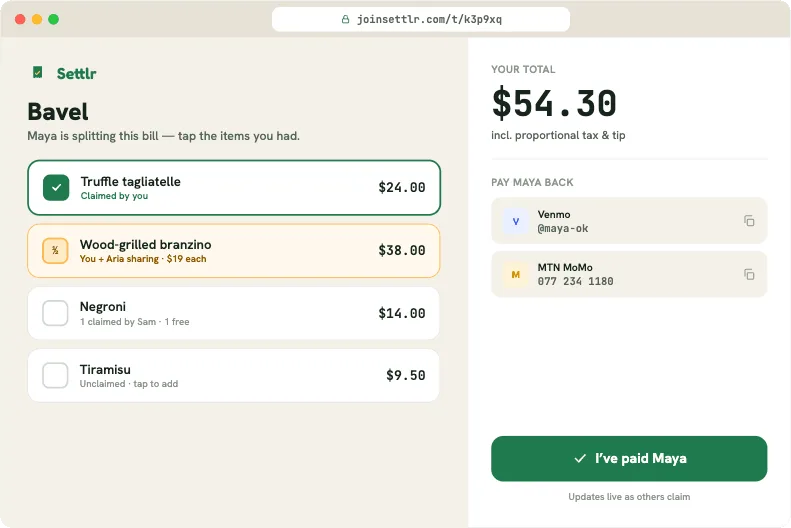The width and height of the screenshot is (791, 528).
Task: Click the I've paid Maya button
Action: coord(629,458)
